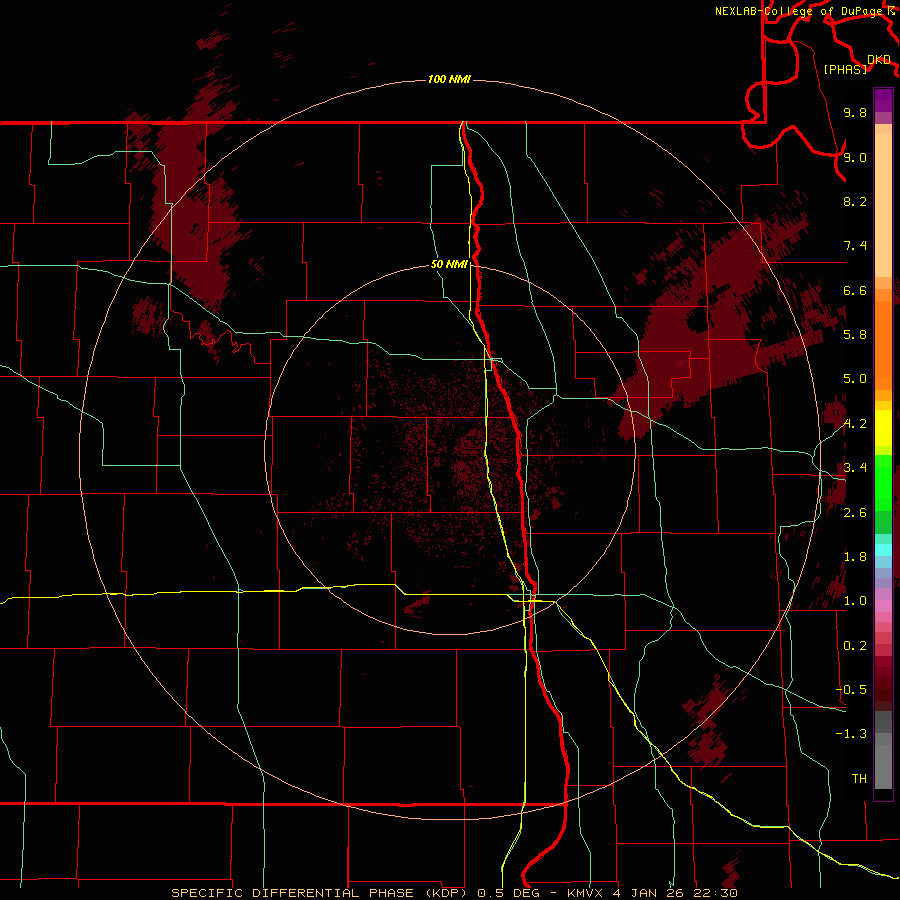Click the 5.8 value on the scale
Viewport: 900px width, 900px height.
pyautogui.click(x=855, y=335)
